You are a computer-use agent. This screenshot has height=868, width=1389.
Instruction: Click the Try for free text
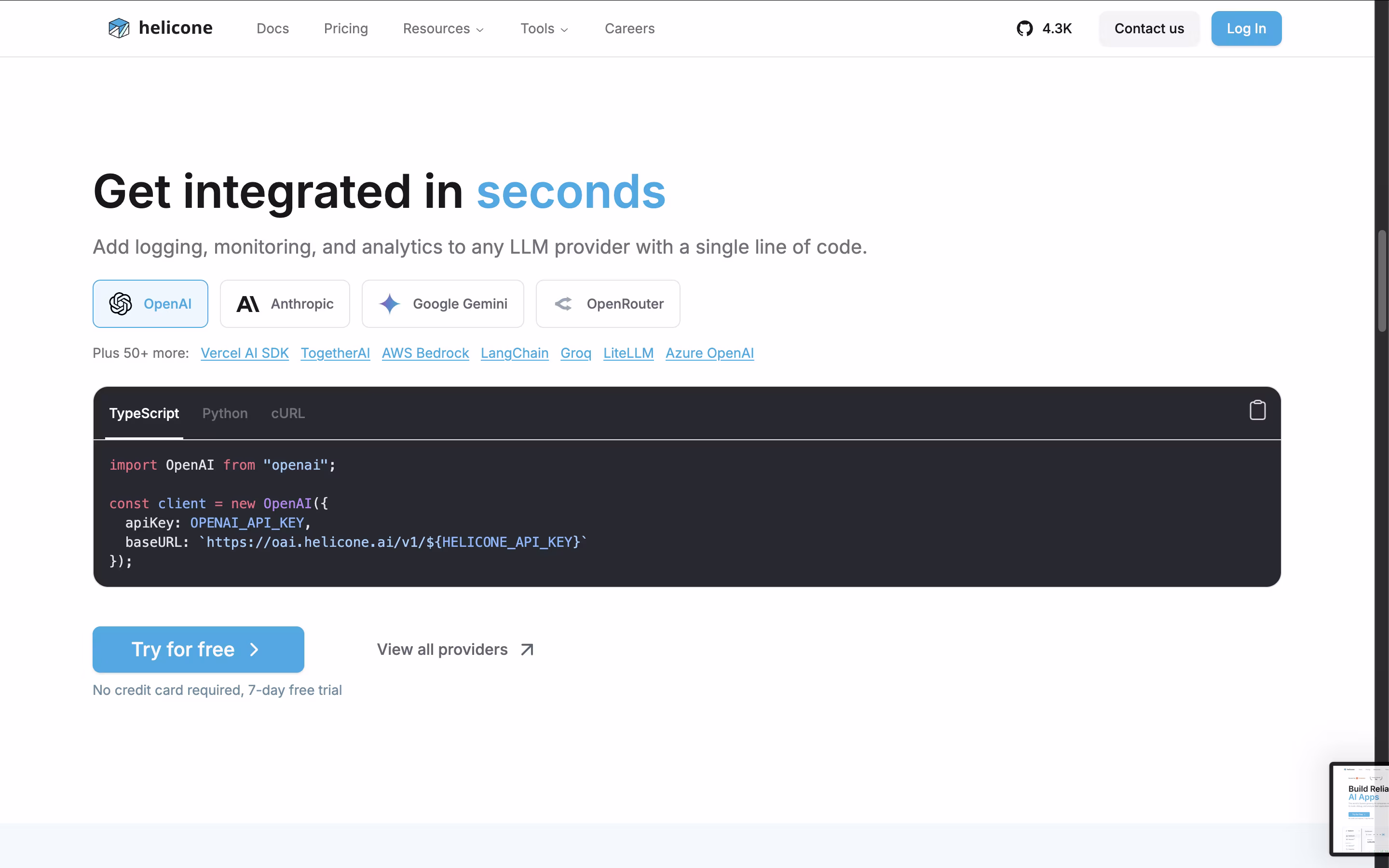(x=183, y=649)
